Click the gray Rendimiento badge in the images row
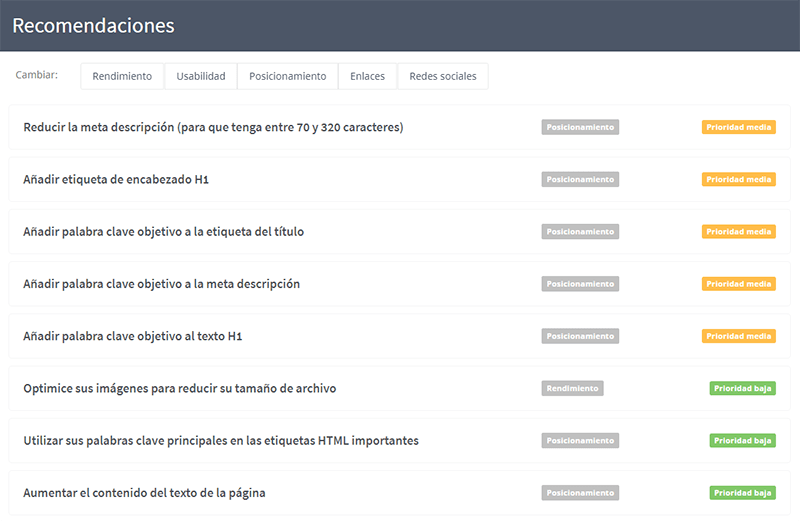The height and width of the screenshot is (521, 800). [572, 388]
